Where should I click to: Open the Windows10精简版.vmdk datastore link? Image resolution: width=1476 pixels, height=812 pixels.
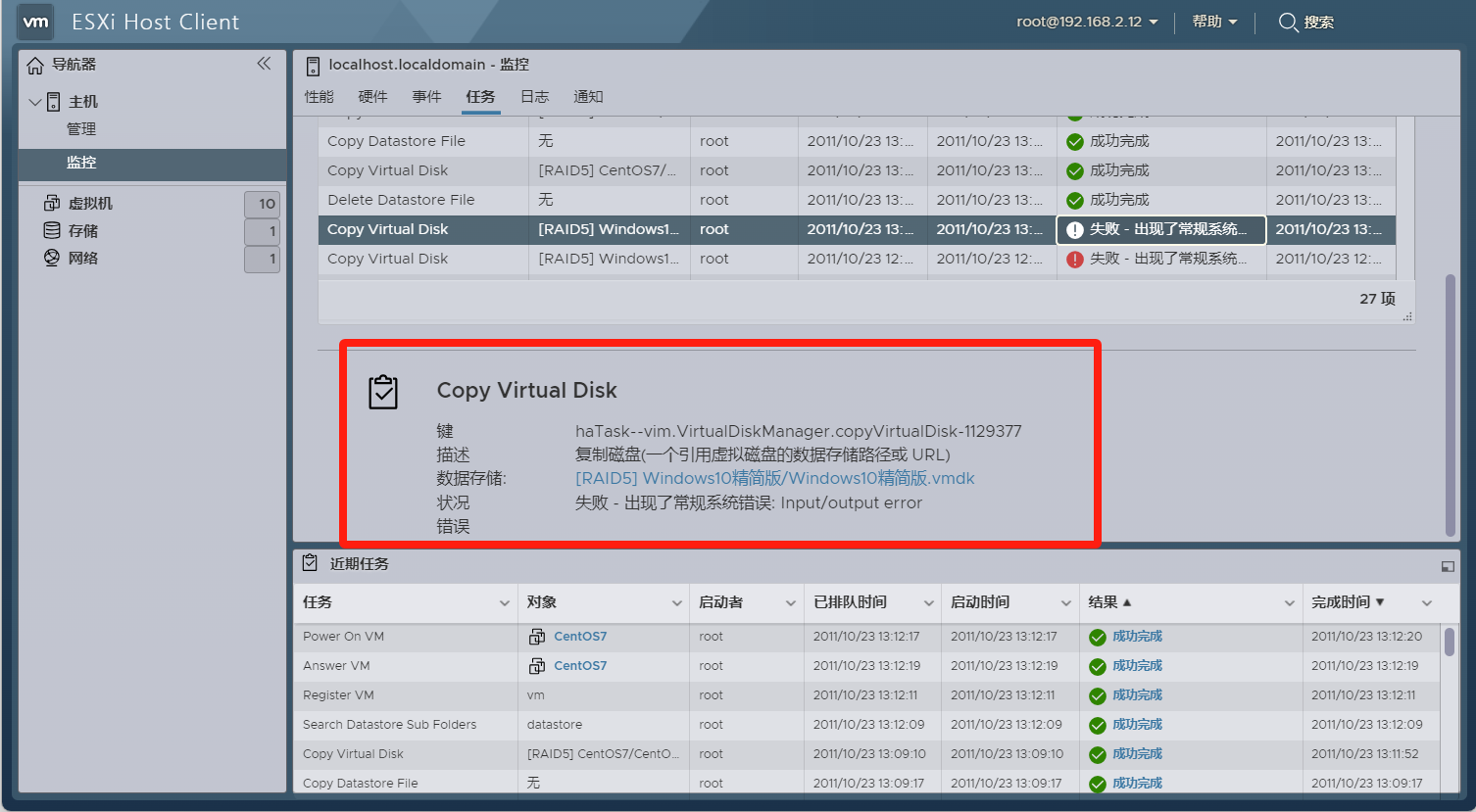coord(774,478)
